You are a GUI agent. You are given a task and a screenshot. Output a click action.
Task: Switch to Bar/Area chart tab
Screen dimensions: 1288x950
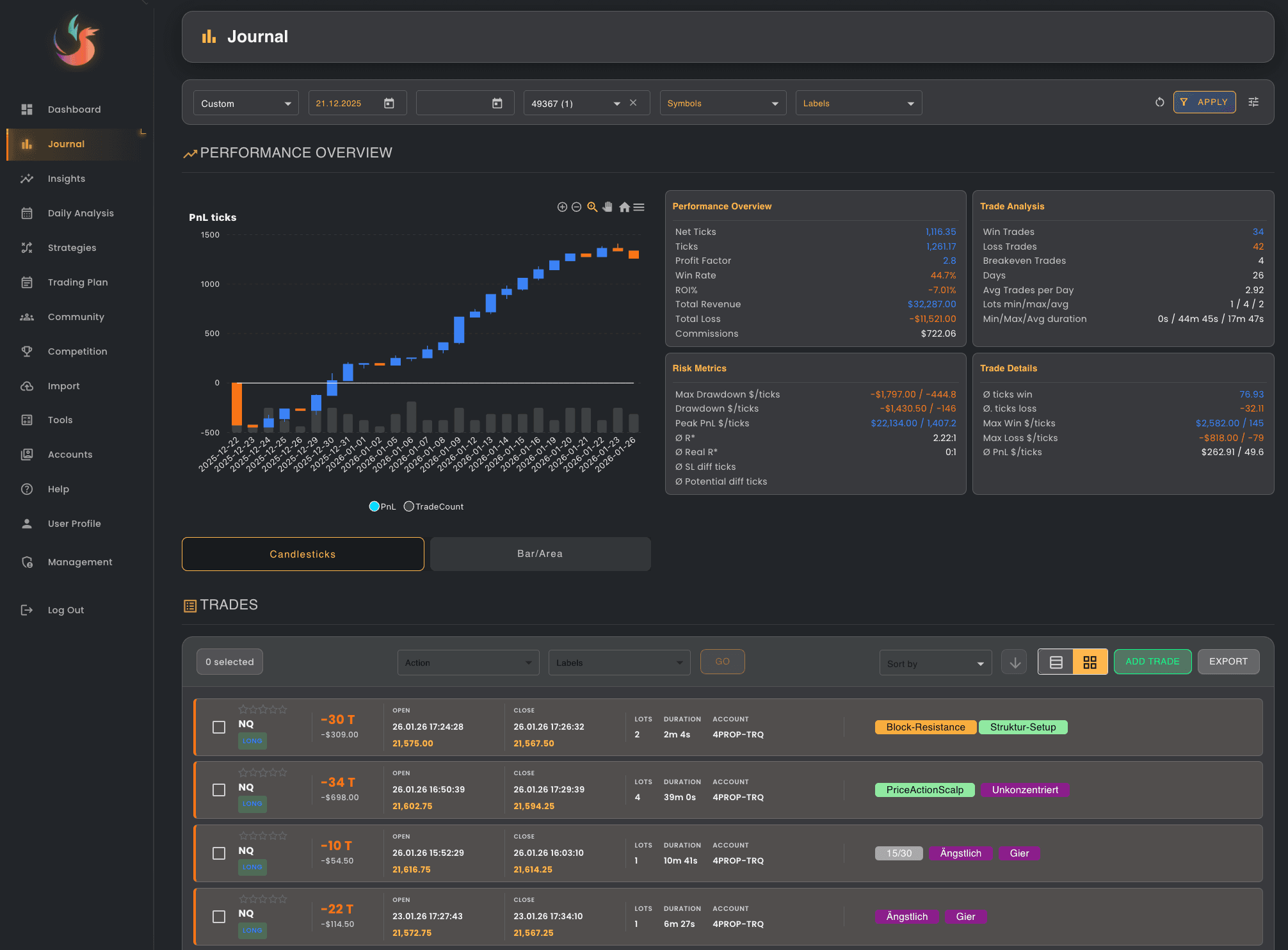pyautogui.click(x=540, y=554)
